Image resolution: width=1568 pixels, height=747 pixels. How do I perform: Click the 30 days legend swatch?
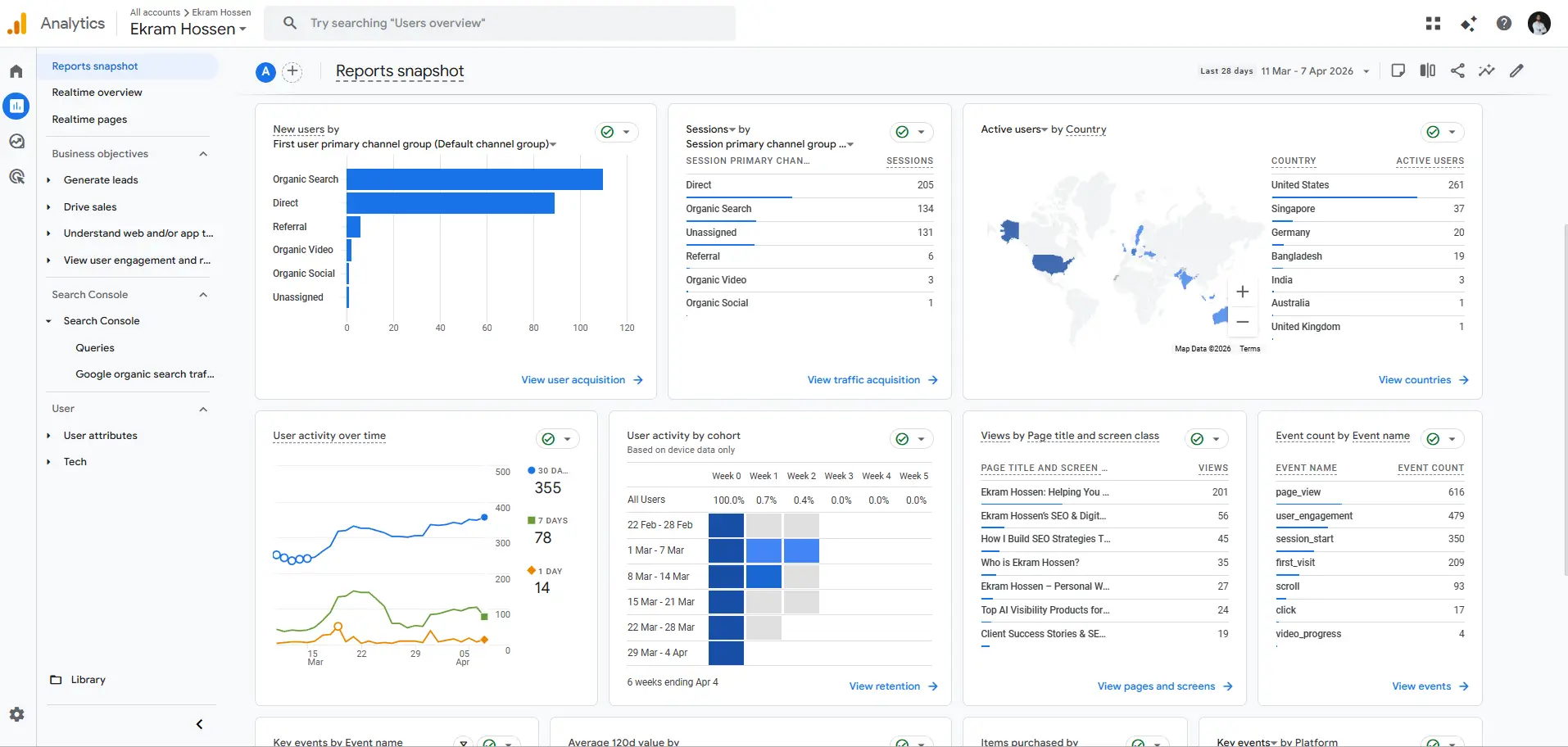click(532, 470)
